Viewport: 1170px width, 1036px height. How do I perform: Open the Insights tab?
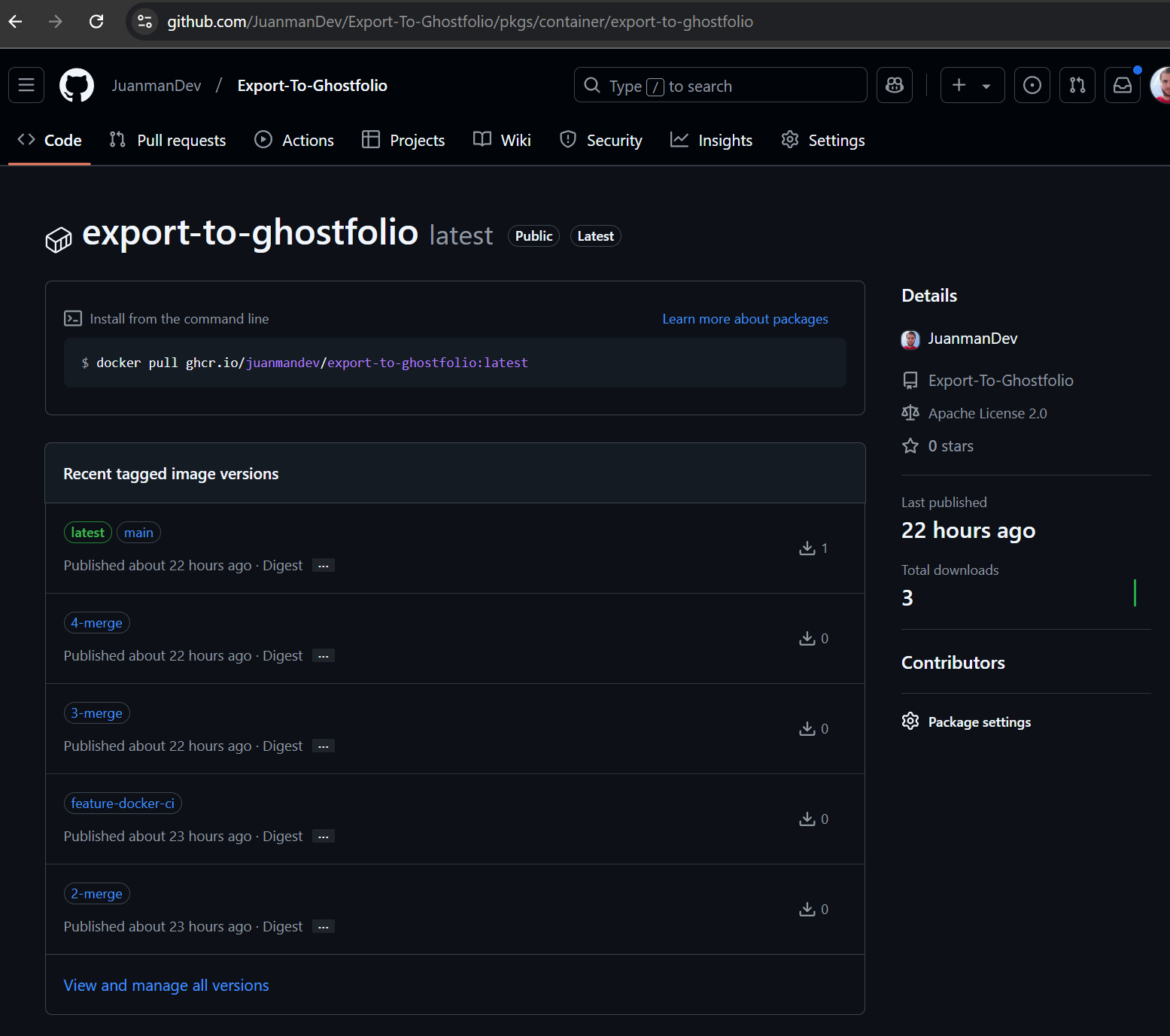pos(711,141)
